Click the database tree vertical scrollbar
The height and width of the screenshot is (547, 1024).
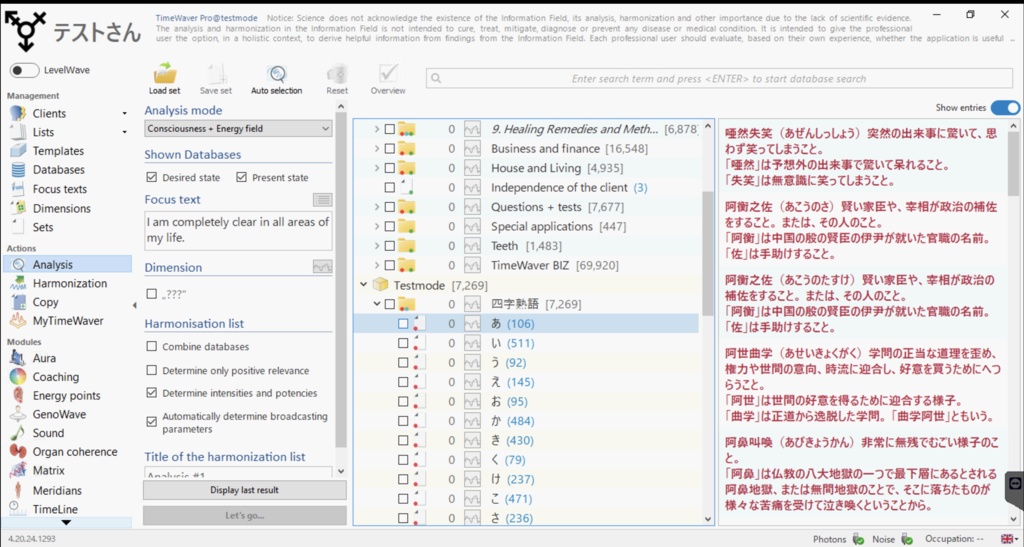coord(708,253)
